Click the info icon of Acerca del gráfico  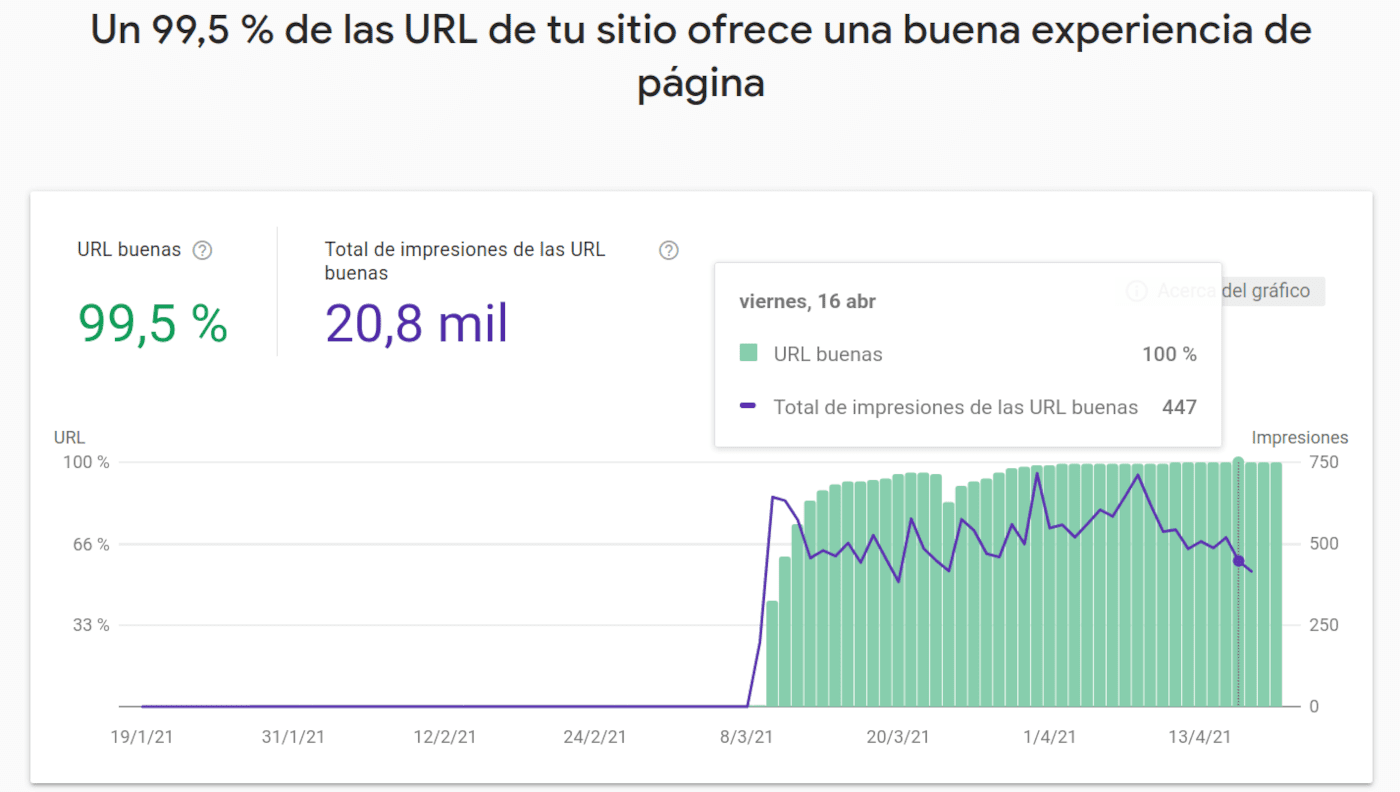click(x=1137, y=291)
